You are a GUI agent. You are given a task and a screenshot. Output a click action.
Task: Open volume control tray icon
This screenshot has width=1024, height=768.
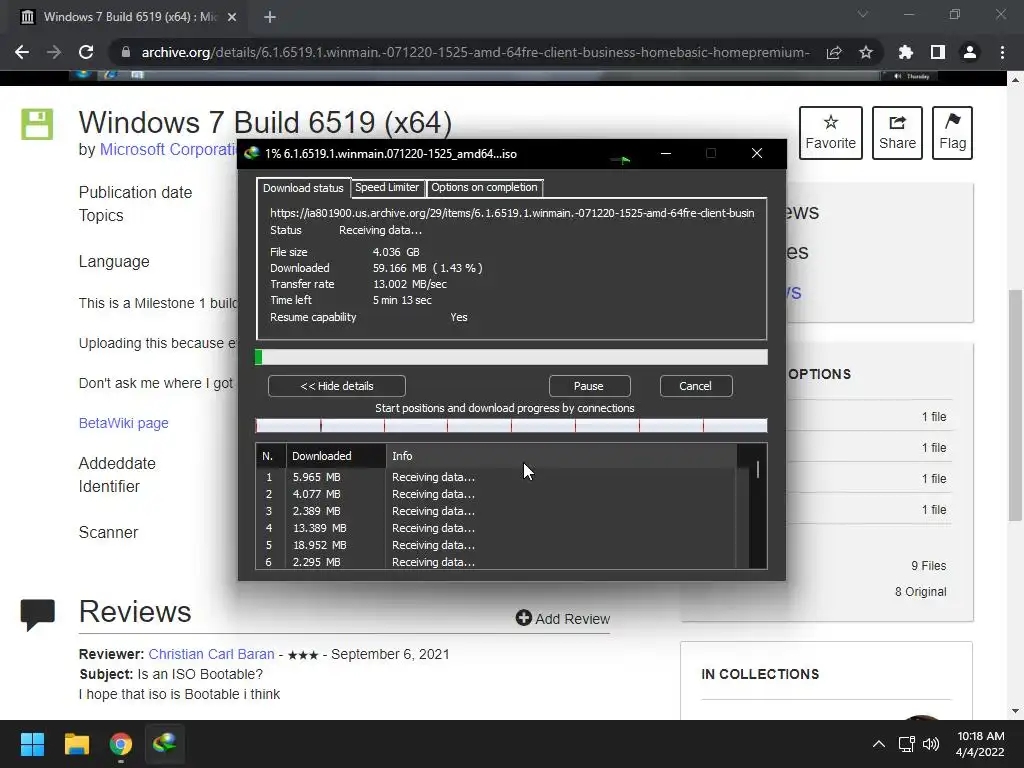coord(931,744)
